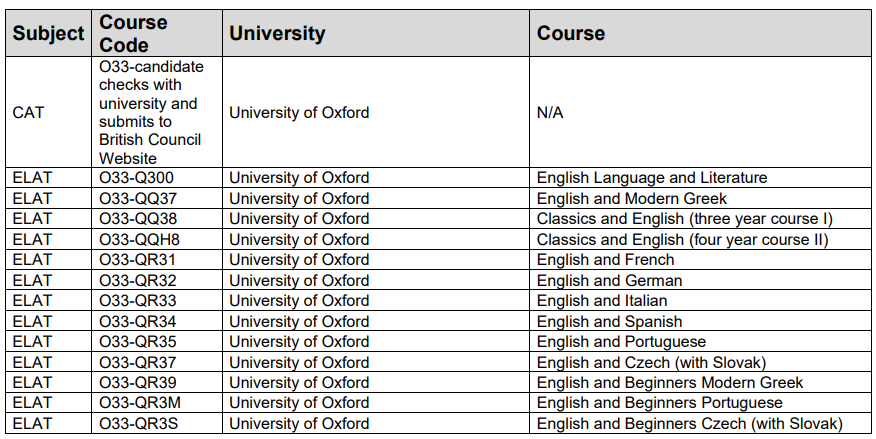This screenshot has width=876, height=439.
Task: Click the Course column header
Action: 570,34
